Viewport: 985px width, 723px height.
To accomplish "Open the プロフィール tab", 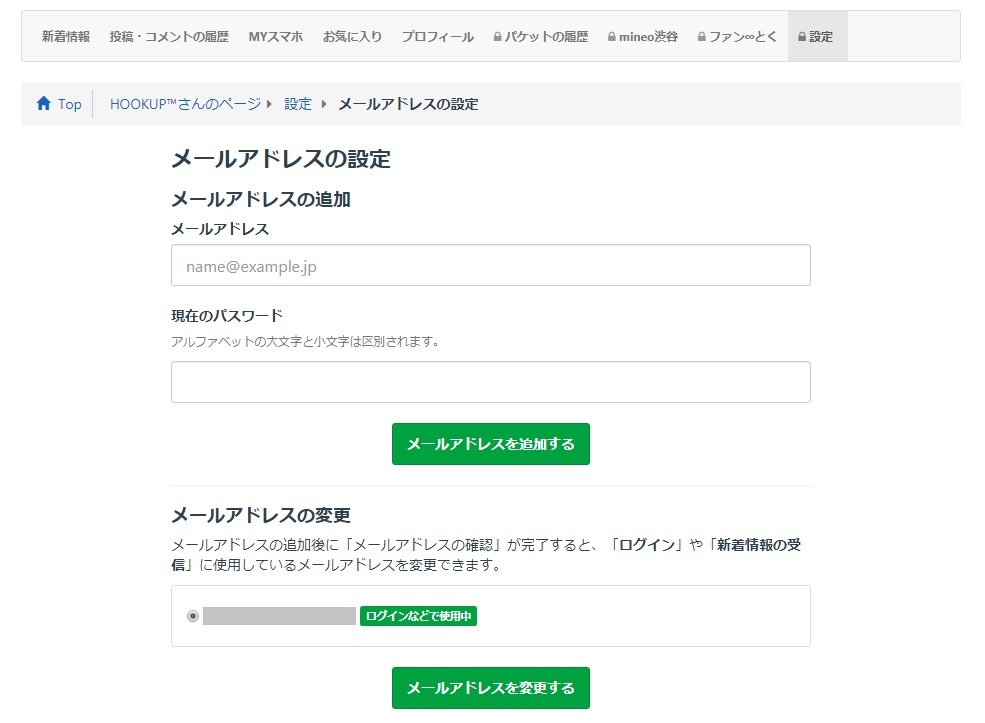I will 437,37.
